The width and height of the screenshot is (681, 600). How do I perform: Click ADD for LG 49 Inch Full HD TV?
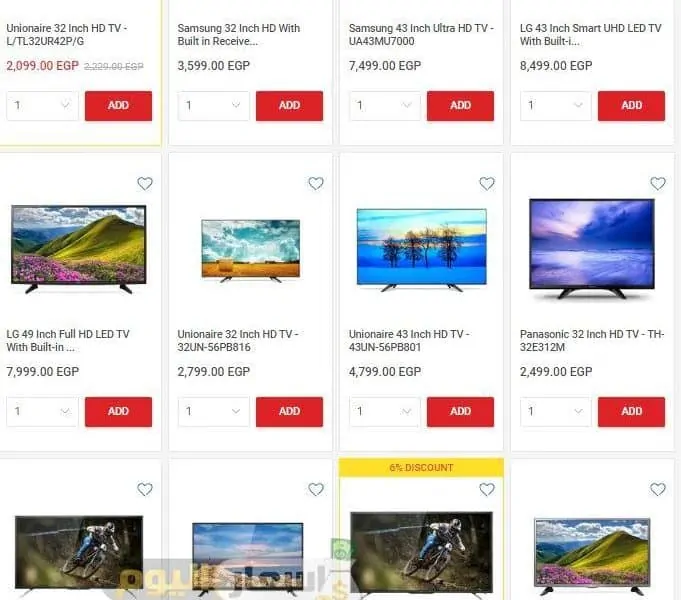[x=119, y=411]
